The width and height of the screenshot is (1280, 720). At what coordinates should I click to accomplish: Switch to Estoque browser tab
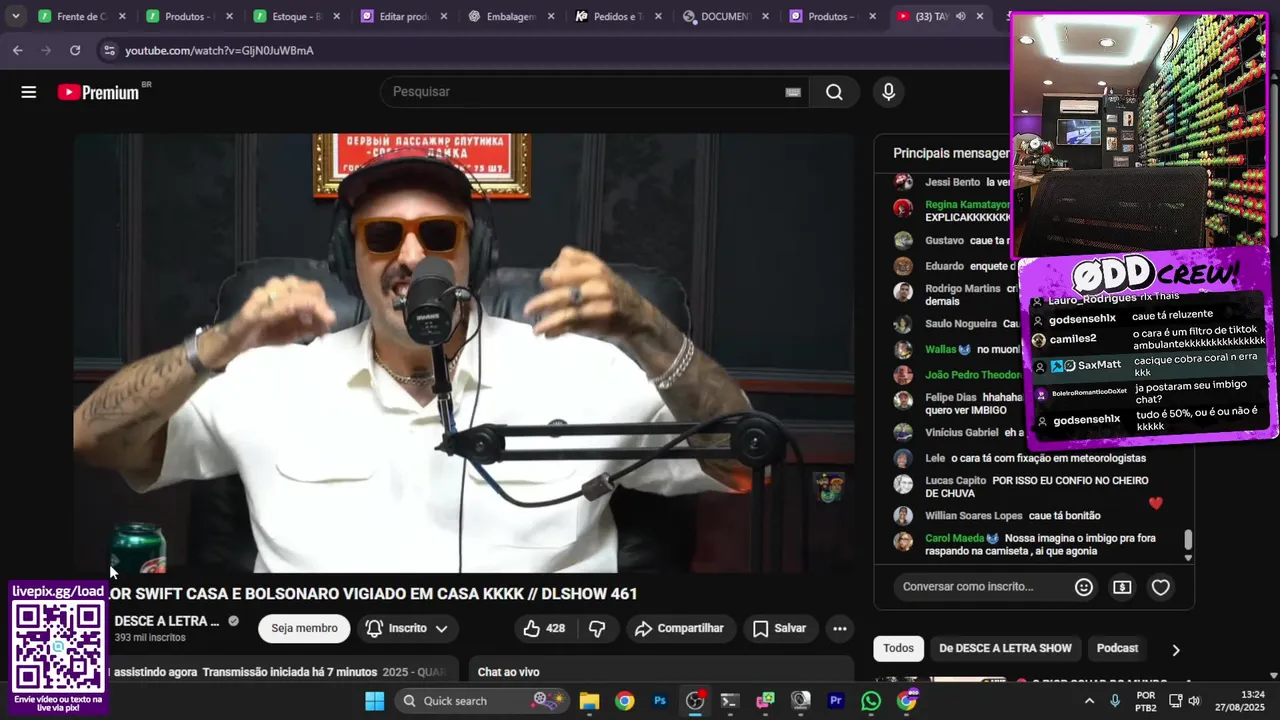(297, 16)
